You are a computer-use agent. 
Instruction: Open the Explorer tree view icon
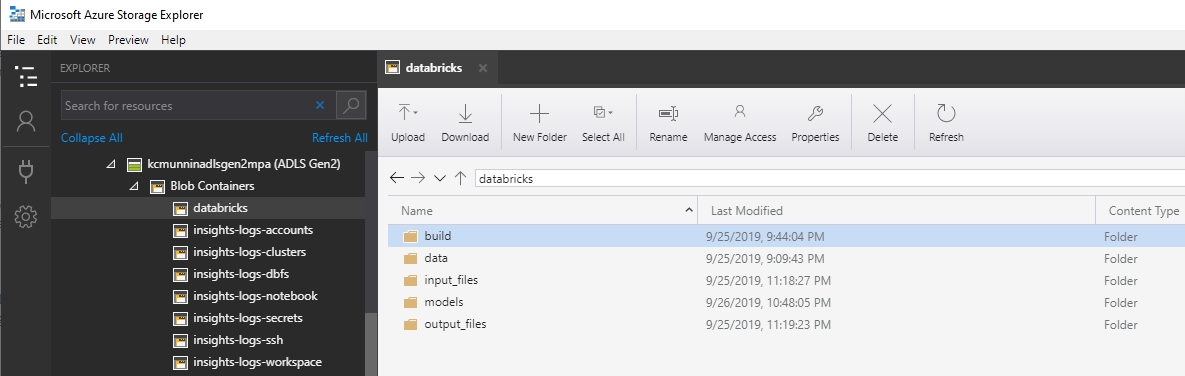(x=26, y=76)
